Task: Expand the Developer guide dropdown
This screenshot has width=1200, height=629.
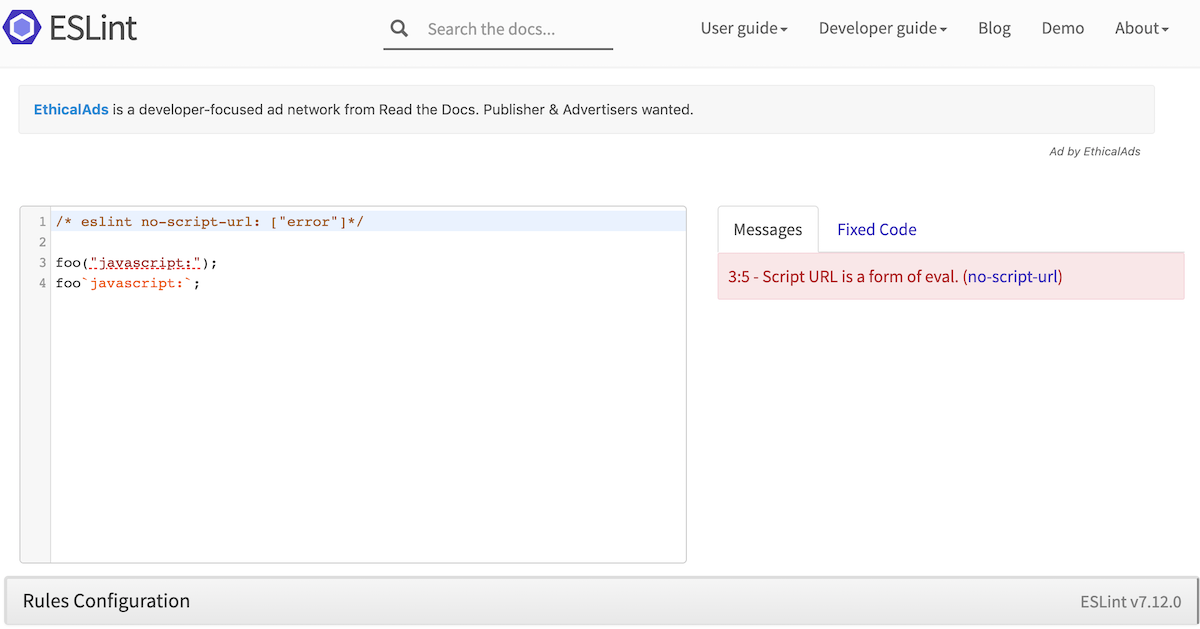Action: click(x=883, y=28)
